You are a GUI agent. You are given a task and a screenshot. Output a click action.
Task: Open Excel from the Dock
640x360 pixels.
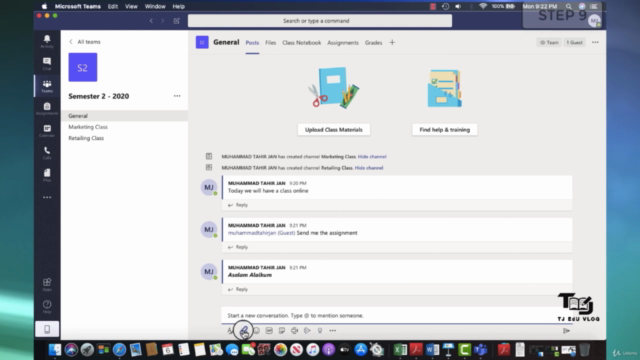click(x=400, y=350)
